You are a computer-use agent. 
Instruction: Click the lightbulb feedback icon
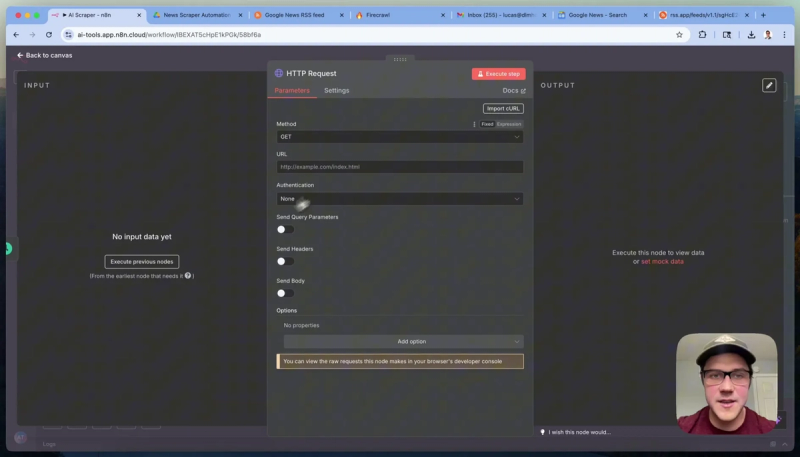(x=542, y=432)
